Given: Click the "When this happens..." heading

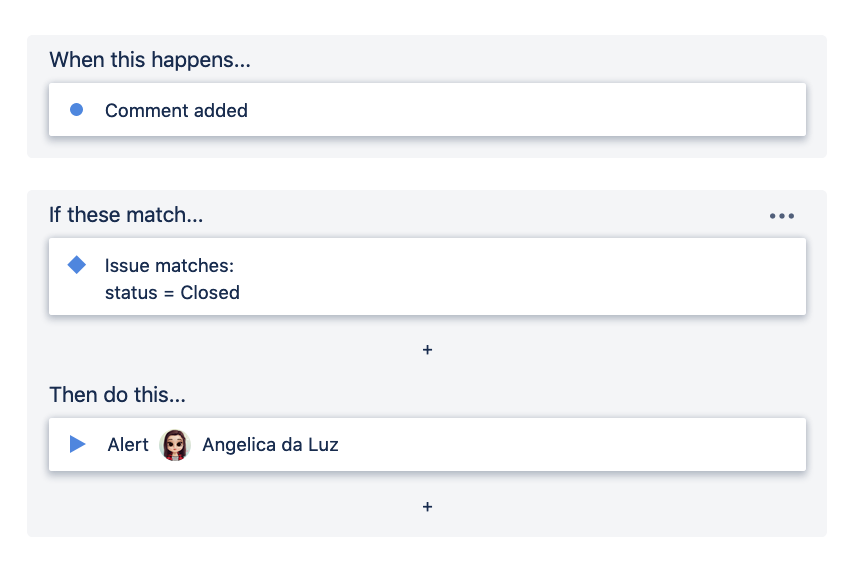Looking at the screenshot, I should [150, 60].
